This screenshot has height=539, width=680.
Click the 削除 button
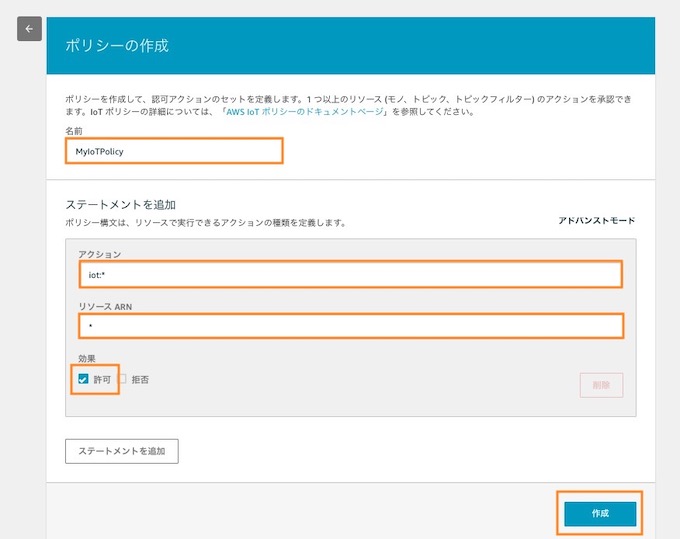(x=602, y=385)
